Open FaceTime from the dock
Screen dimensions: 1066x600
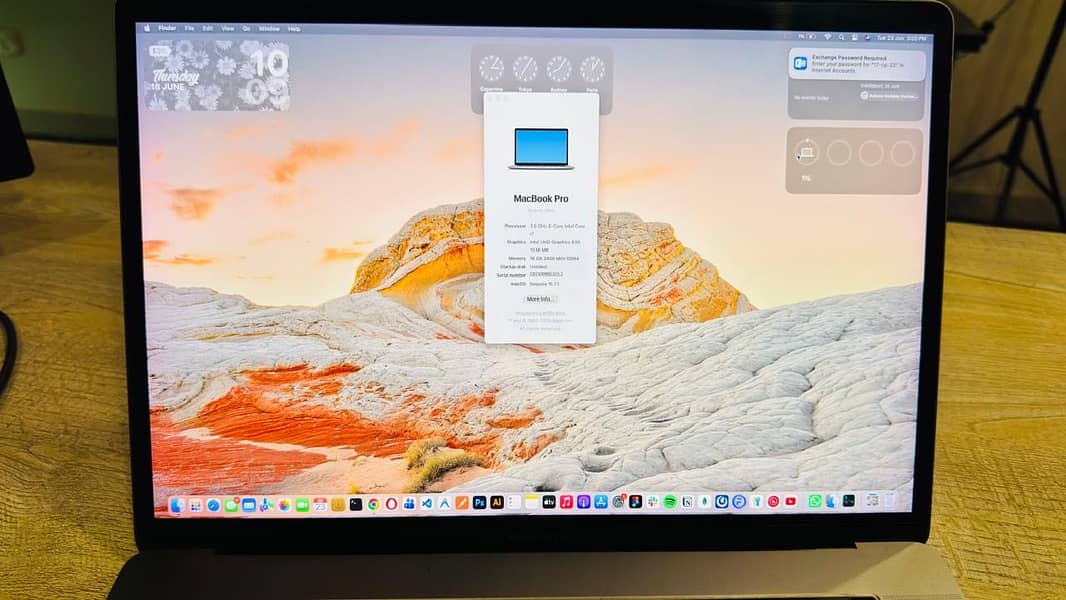click(302, 505)
